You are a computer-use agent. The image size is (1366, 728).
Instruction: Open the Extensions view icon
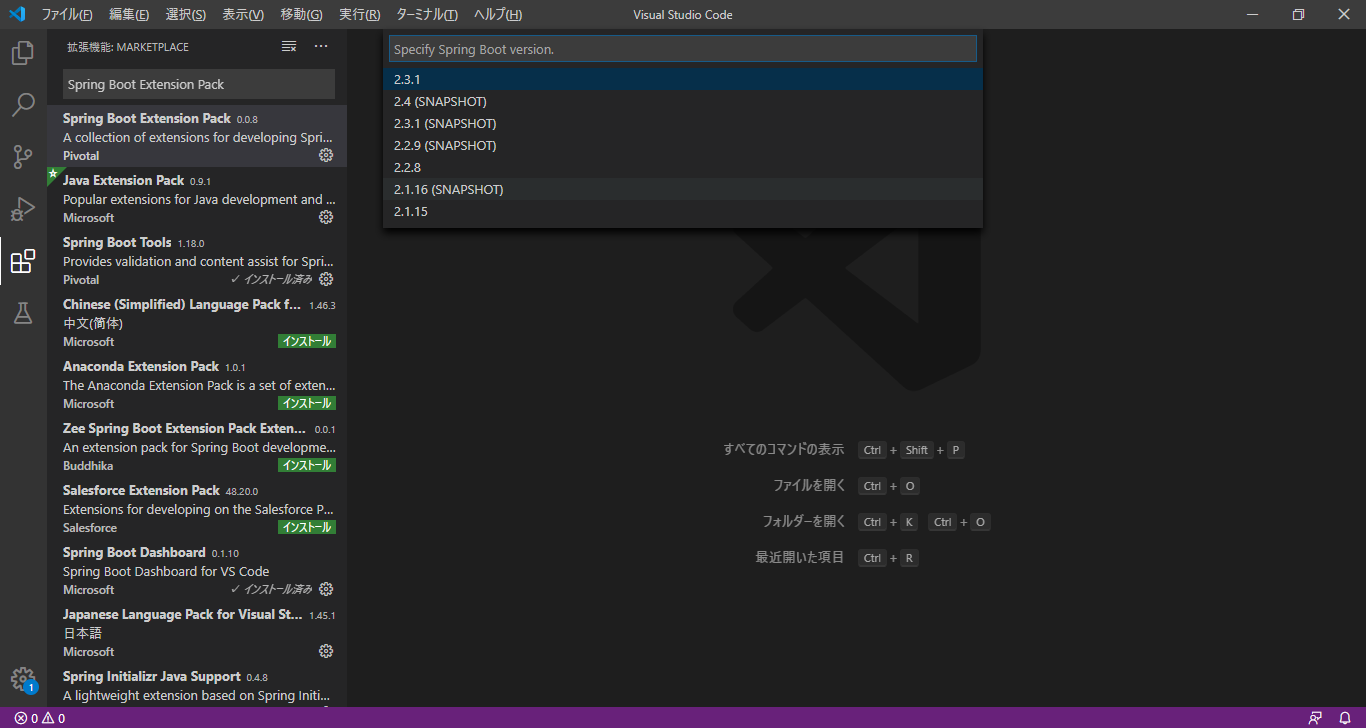[x=23, y=261]
